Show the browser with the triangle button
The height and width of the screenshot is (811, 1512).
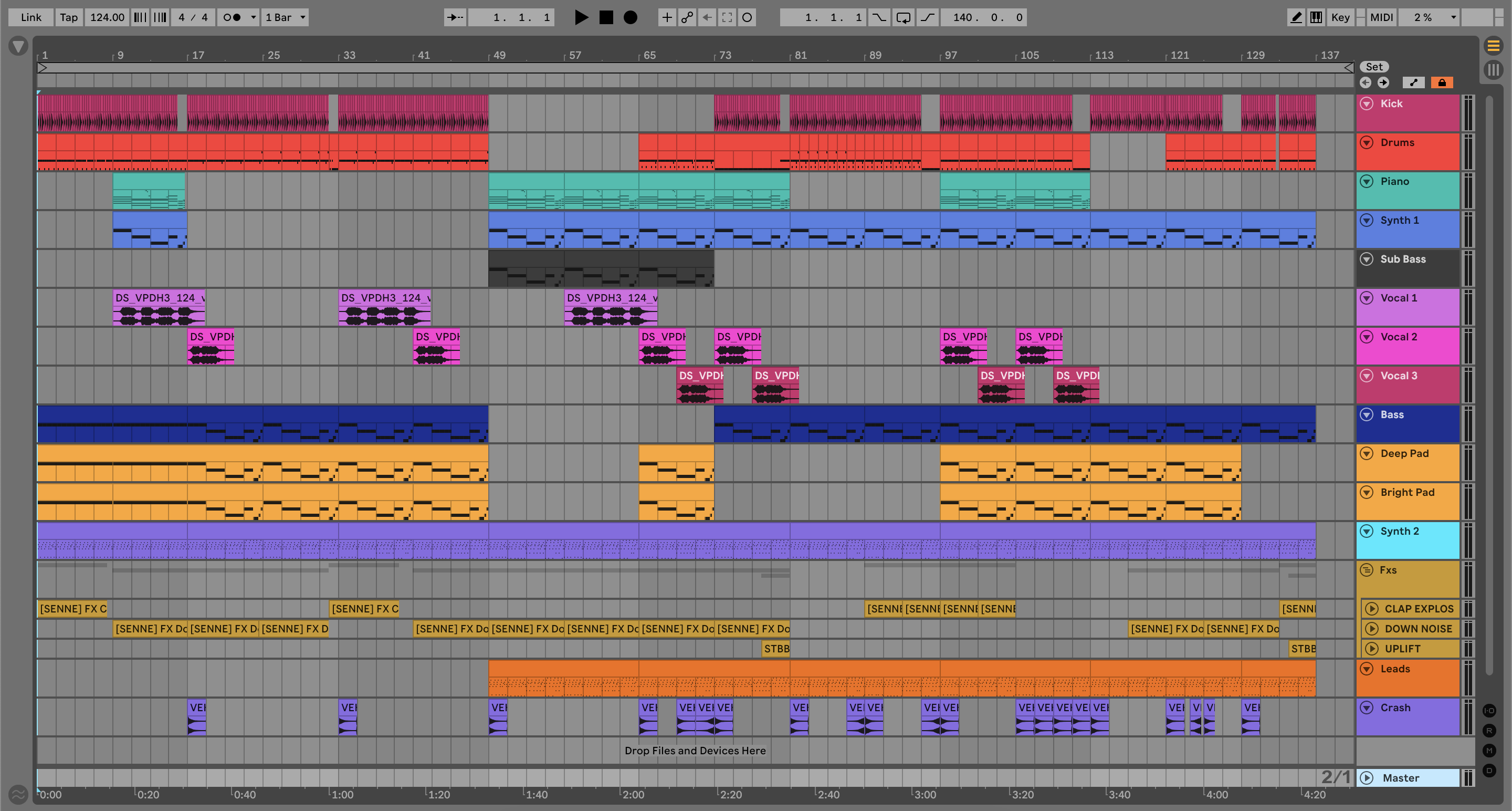[x=18, y=46]
